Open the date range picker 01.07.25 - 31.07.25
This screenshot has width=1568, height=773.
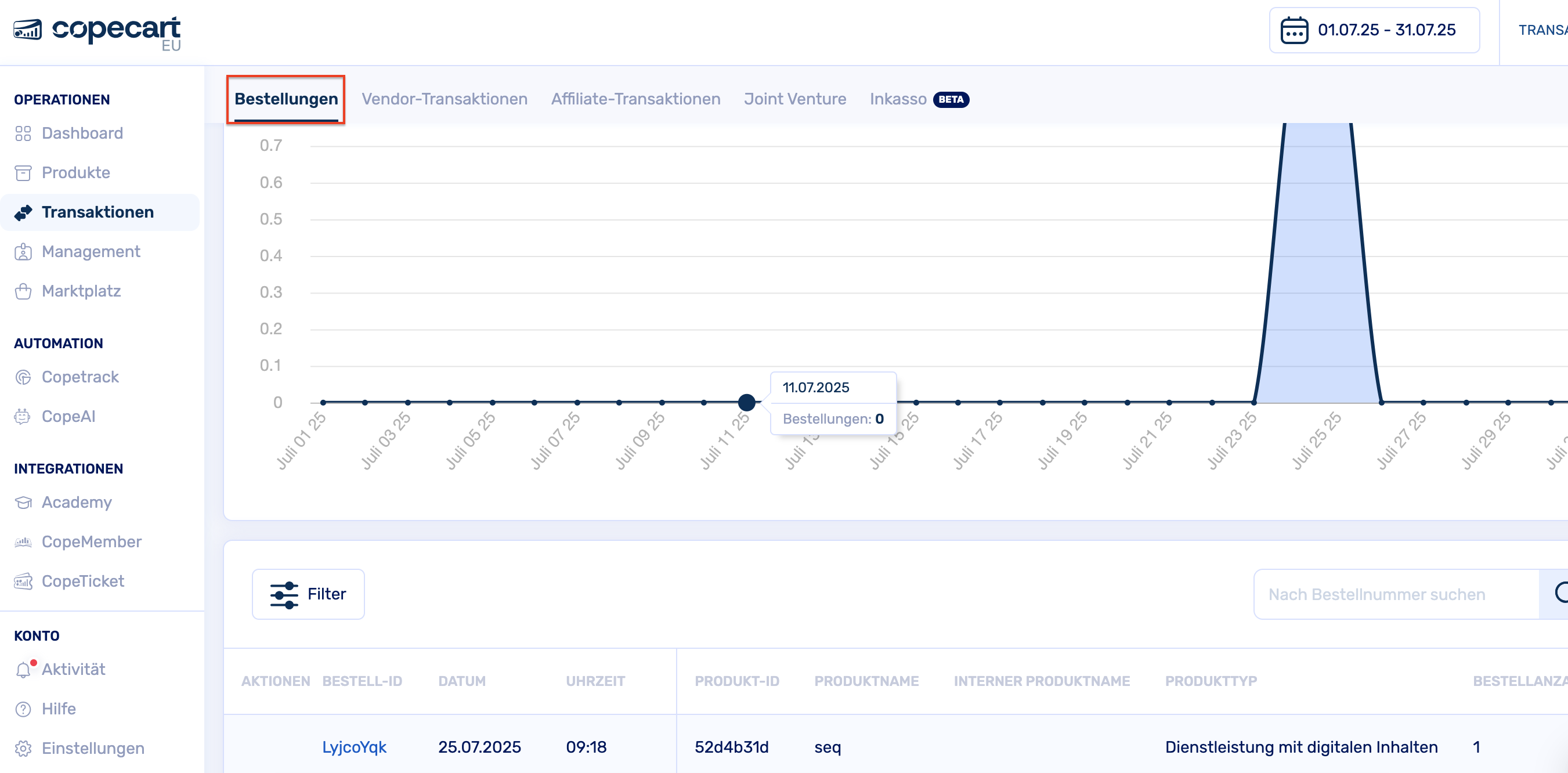tap(1374, 30)
